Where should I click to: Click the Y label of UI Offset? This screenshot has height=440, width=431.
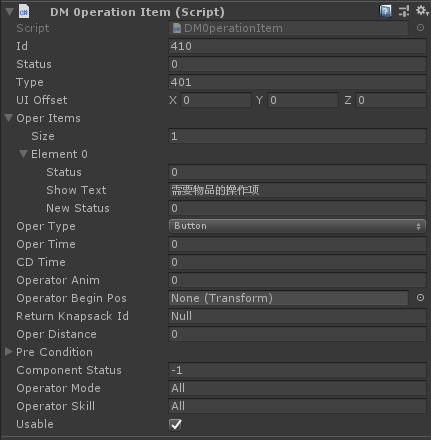pyautogui.click(x=260, y=100)
